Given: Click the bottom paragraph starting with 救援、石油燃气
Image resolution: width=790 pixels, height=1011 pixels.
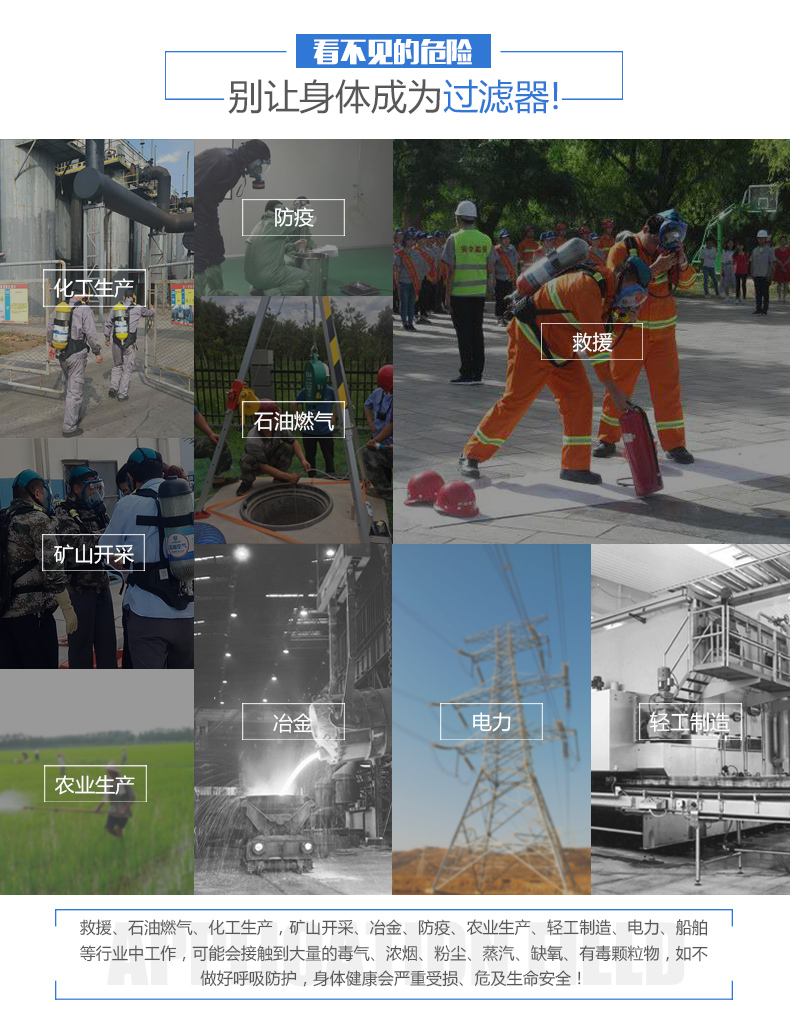Looking at the screenshot, I should pos(394,953).
